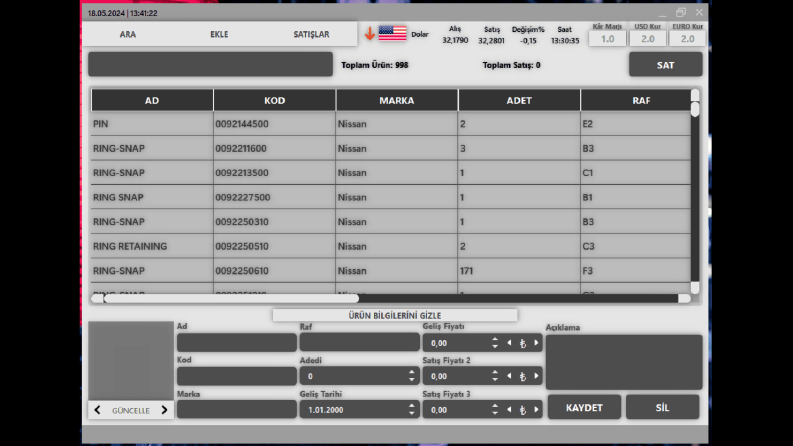Click the ADET cell showing 171
793x446 pixels.
pyautogui.click(x=519, y=271)
